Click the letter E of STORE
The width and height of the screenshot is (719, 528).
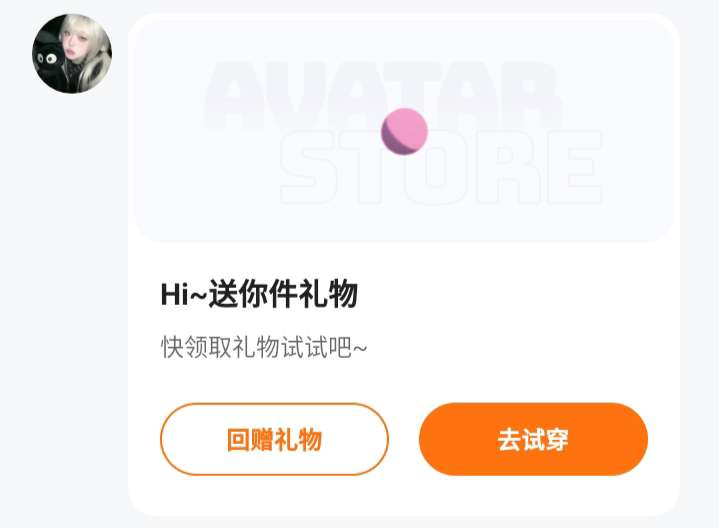click(x=575, y=168)
